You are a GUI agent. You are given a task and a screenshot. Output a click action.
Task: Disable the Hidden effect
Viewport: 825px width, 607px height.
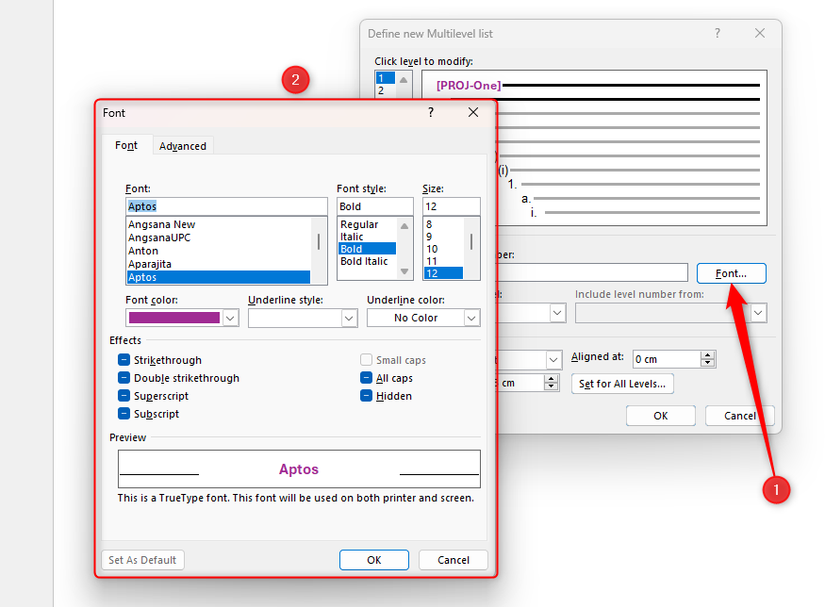coord(367,396)
